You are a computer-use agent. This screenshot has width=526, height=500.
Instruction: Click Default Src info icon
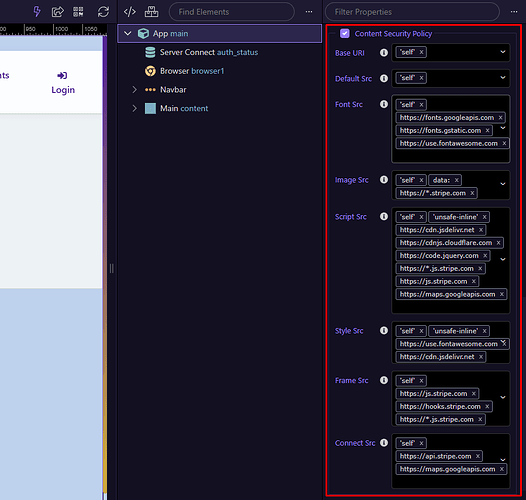[384, 78]
